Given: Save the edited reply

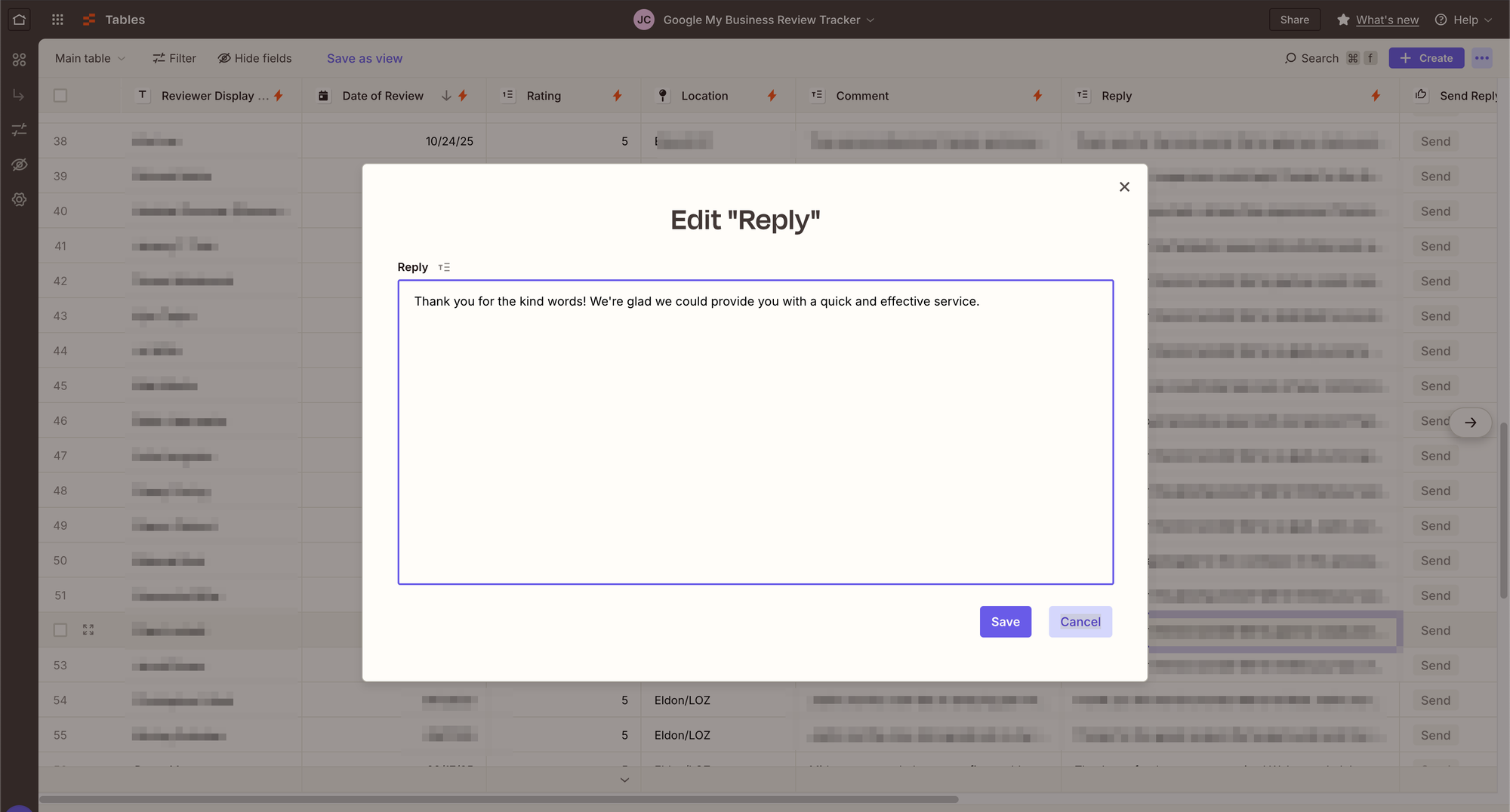Looking at the screenshot, I should coord(1005,622).
